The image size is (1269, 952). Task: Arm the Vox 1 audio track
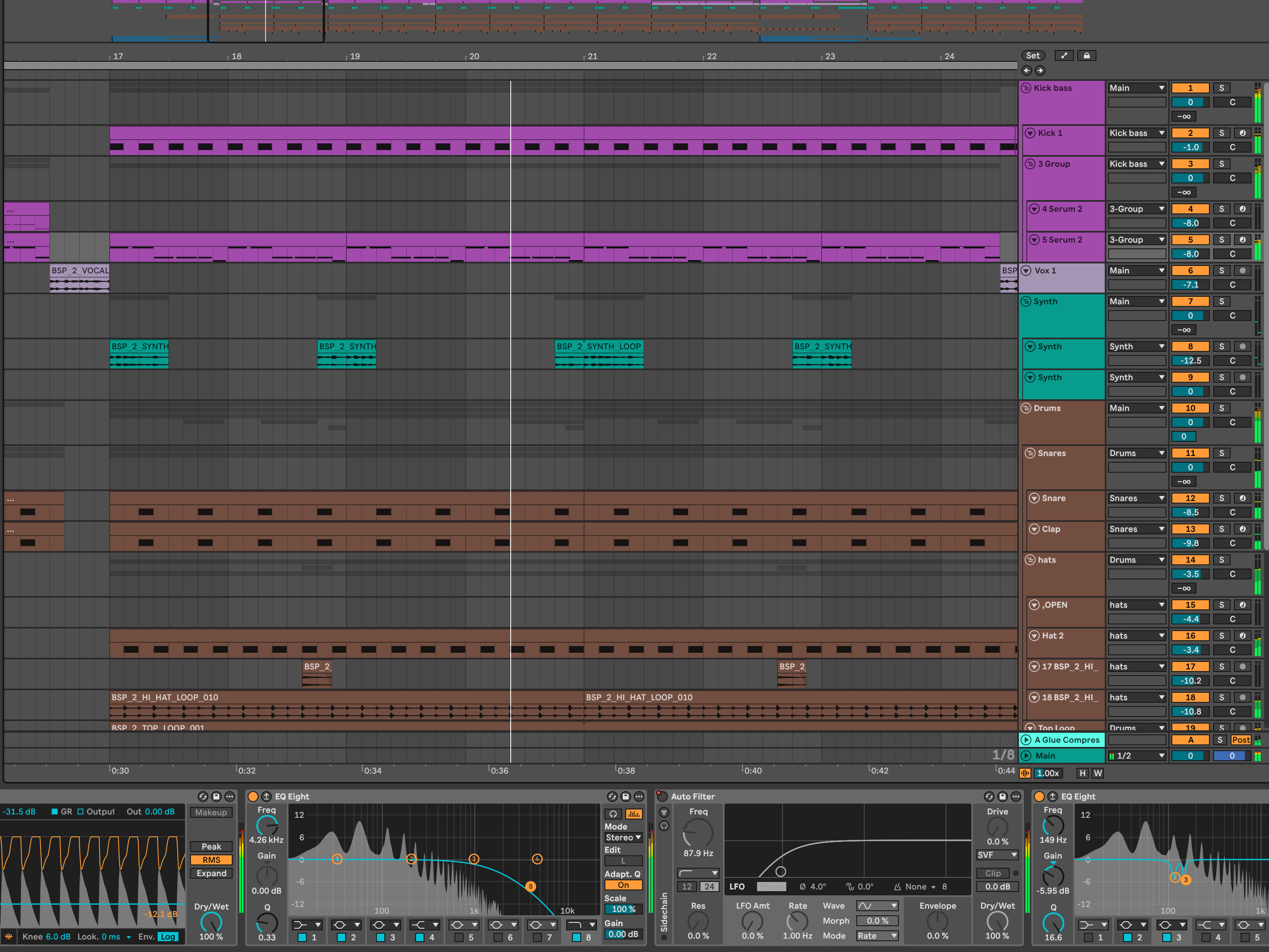pos(1243,271)
